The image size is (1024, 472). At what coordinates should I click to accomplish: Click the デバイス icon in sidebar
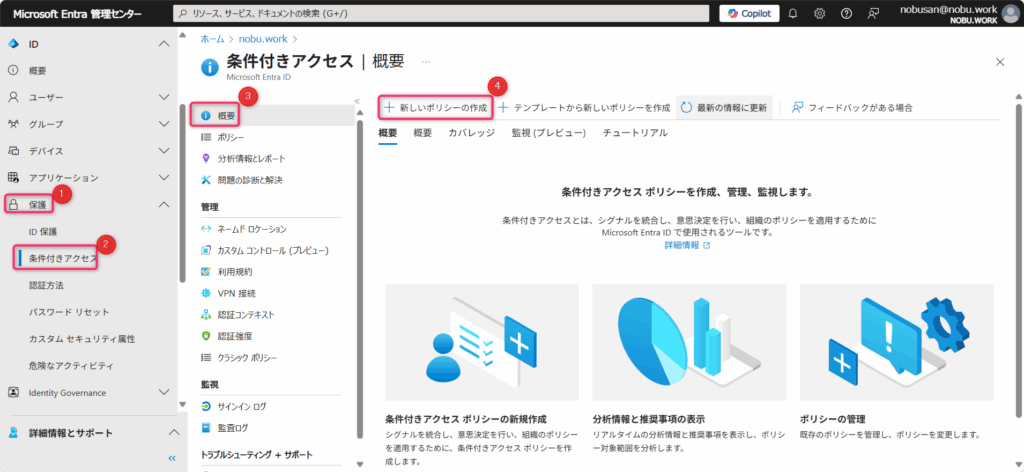(12, 151)
